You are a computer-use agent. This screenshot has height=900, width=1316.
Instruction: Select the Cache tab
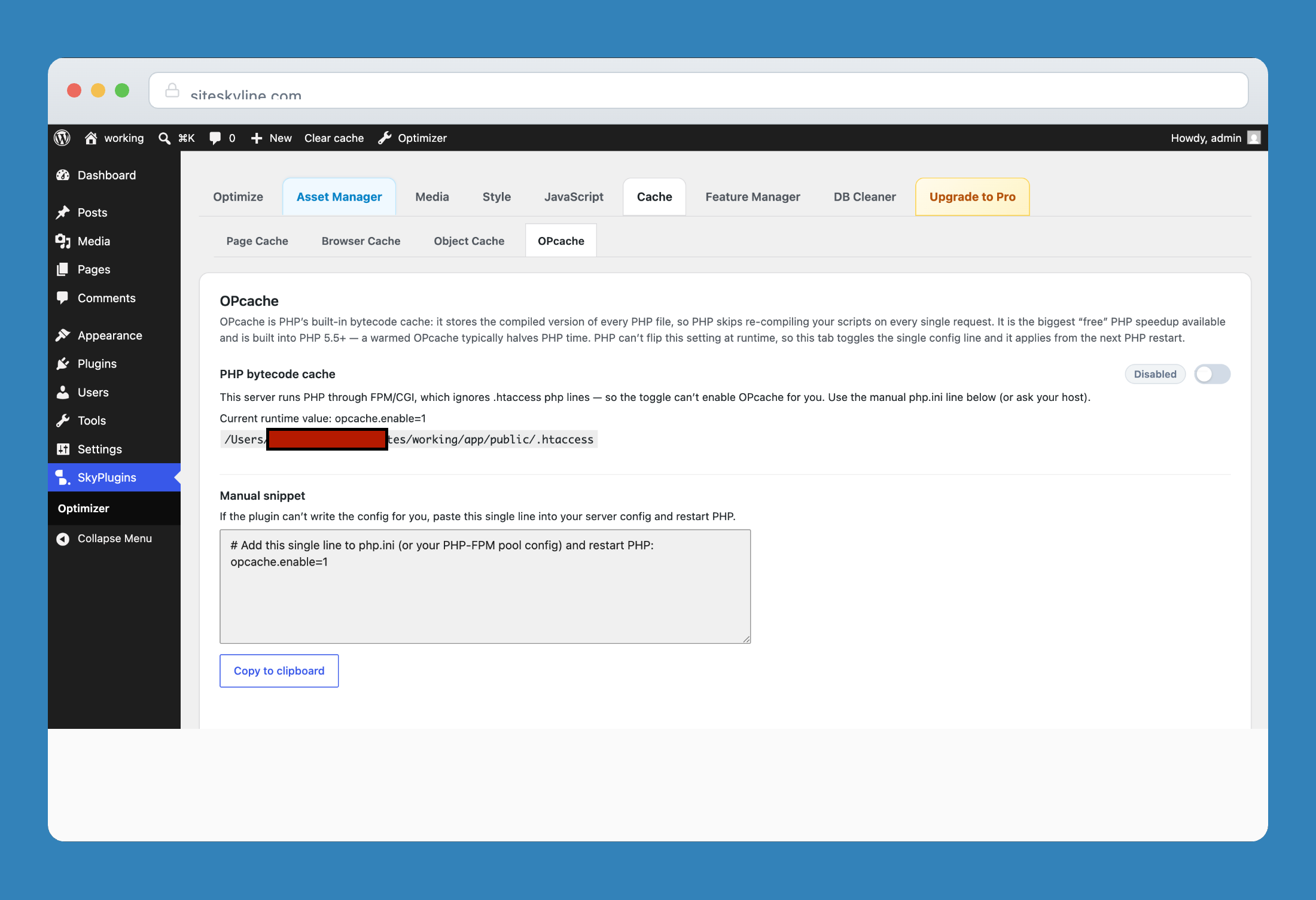[654, 197]
